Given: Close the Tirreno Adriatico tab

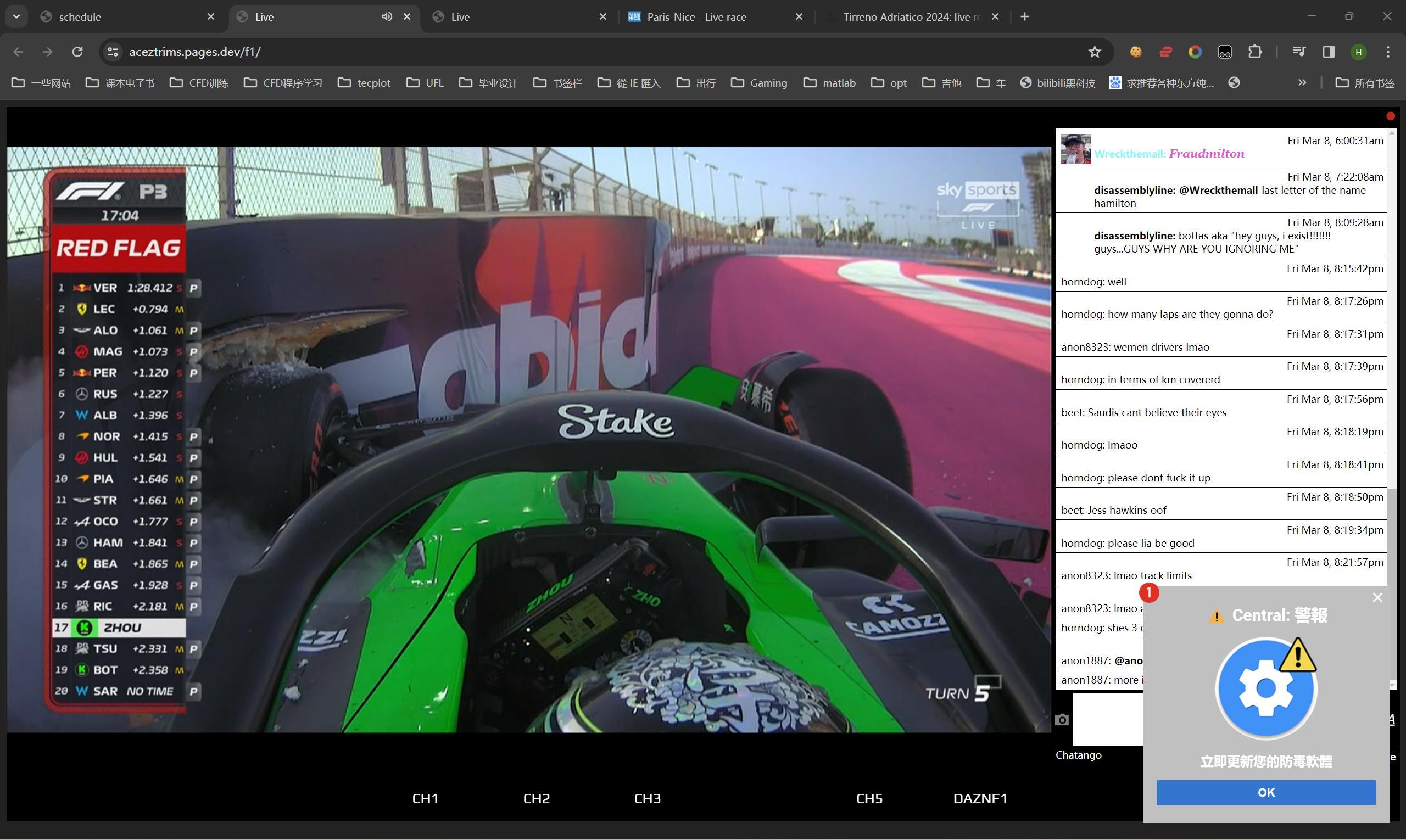Looking at the screenshot, I should pos(995,16).
